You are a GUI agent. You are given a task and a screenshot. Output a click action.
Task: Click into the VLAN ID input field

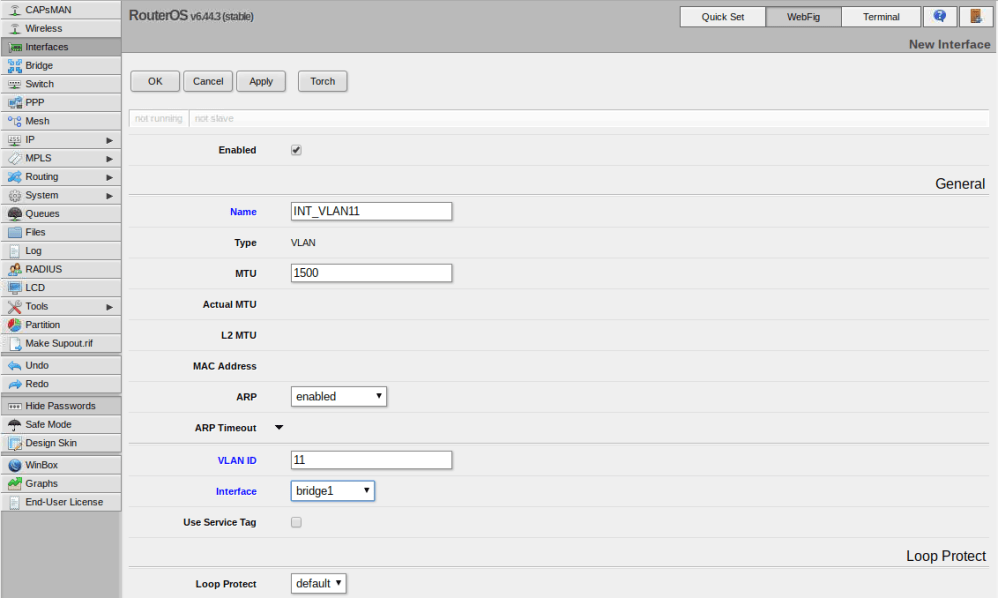pos(371,460)
